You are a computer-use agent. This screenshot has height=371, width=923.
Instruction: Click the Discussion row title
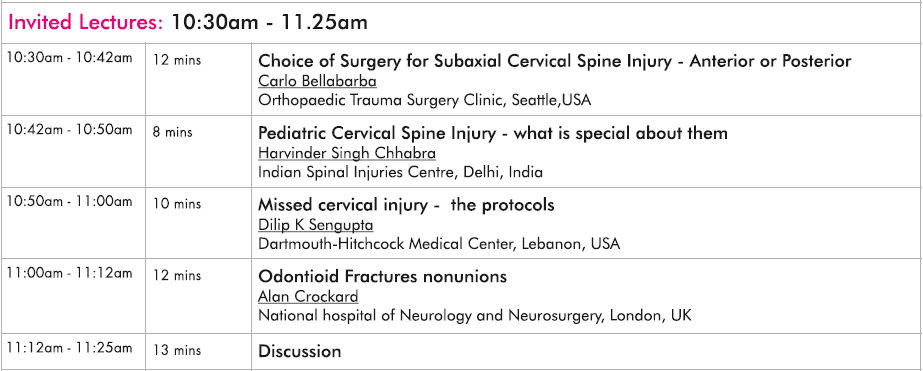[x=300, y=352]
